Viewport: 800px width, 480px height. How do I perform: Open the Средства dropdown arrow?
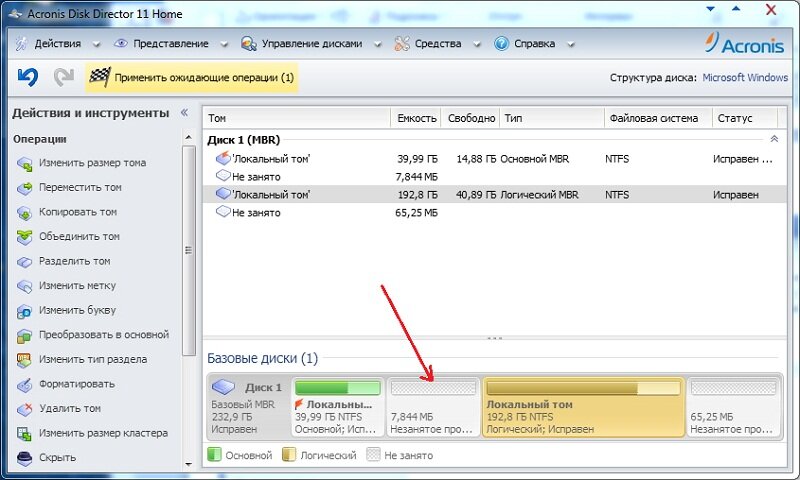pyautogui.click(x=477, y=44)
